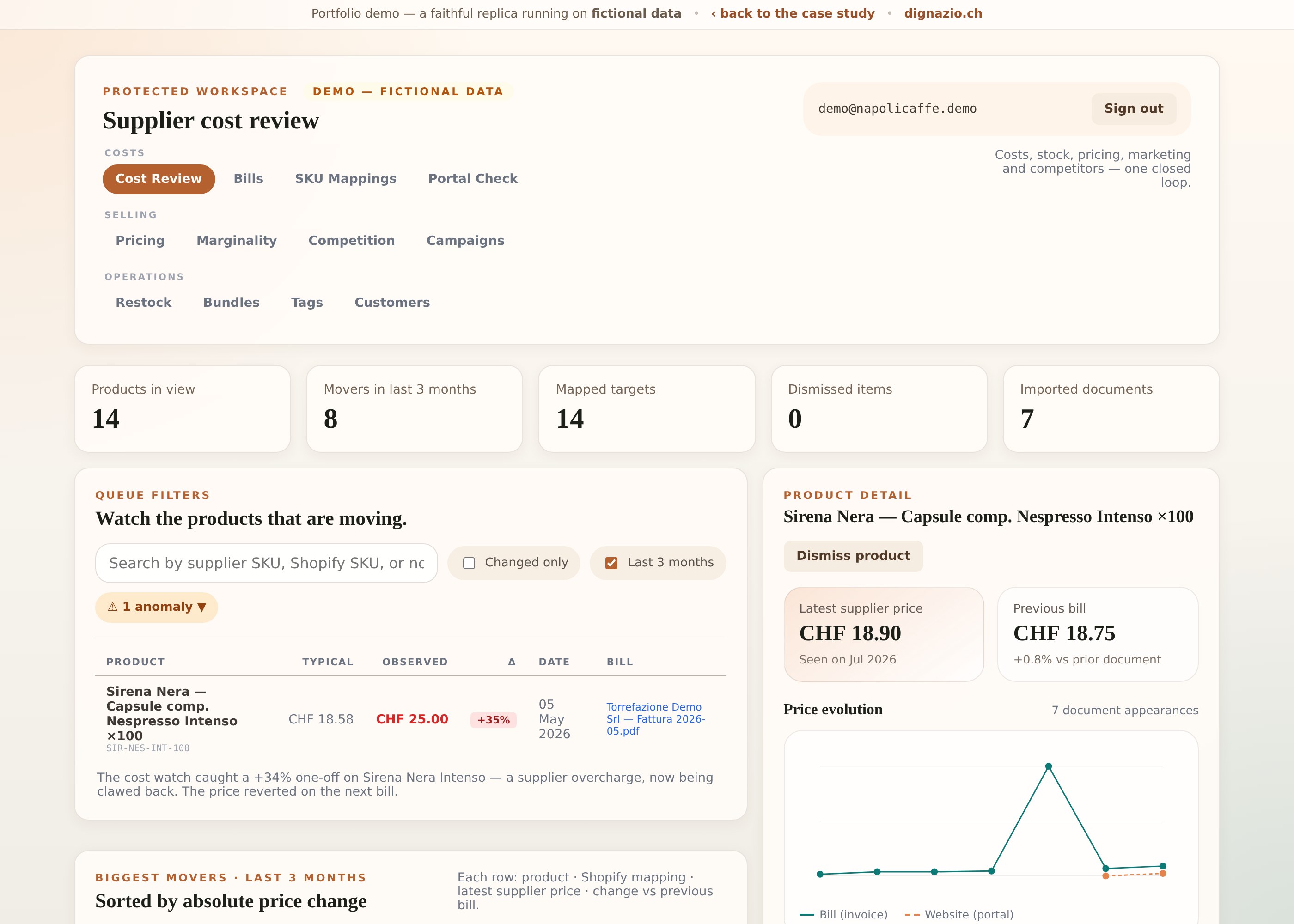Click the typical price CHF 18.58
The image size is (1294, 924).
click(321, 719)
